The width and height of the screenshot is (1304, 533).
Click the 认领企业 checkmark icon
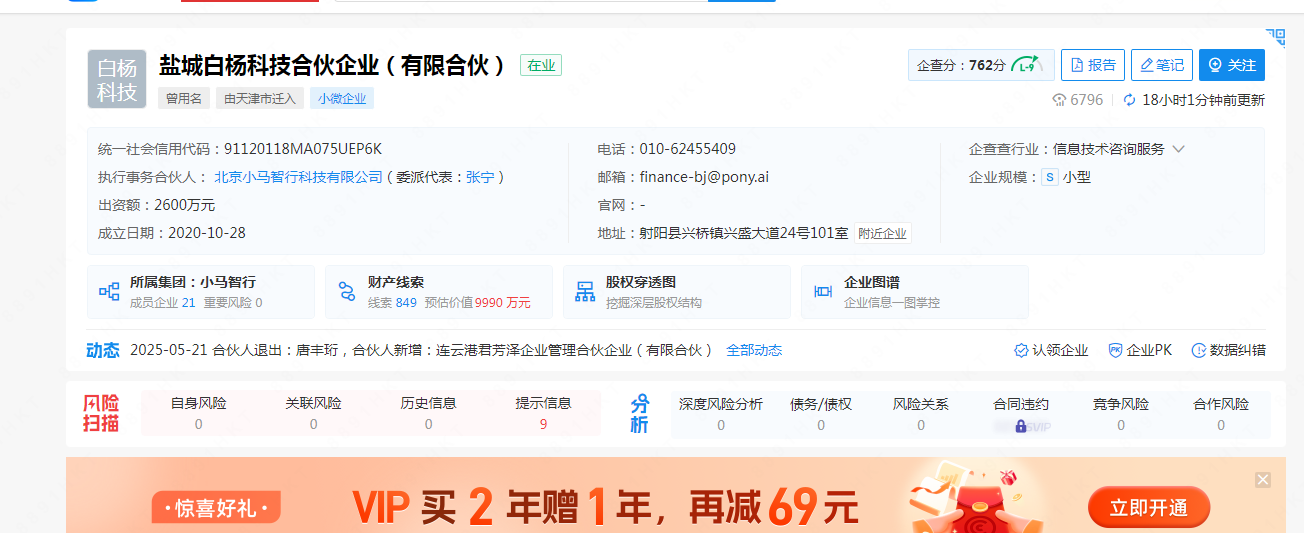pyautogui.click(x=1021, y=350)
